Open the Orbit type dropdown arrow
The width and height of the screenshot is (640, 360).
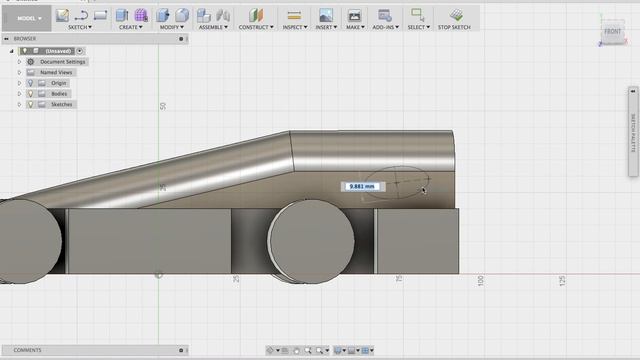coord(278,350)
